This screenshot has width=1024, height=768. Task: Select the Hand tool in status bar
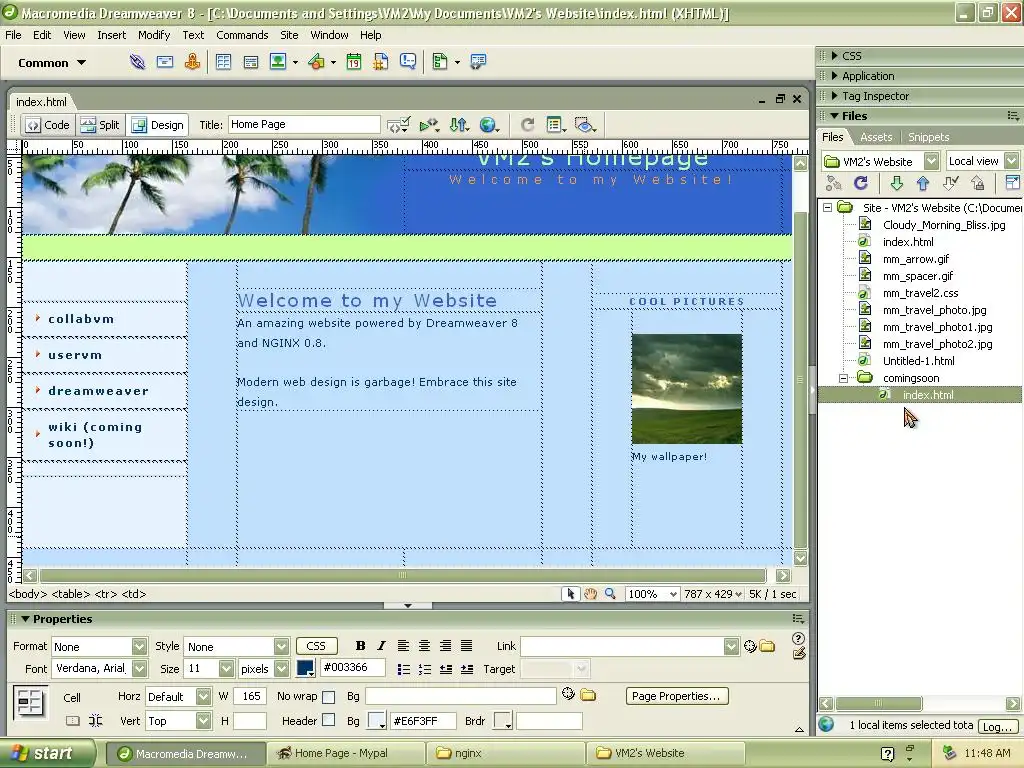point(590,594)
